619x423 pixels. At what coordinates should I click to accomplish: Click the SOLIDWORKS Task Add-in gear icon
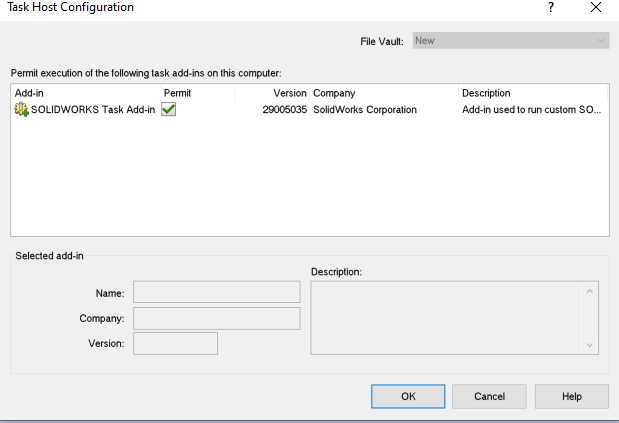click(21, 110)
